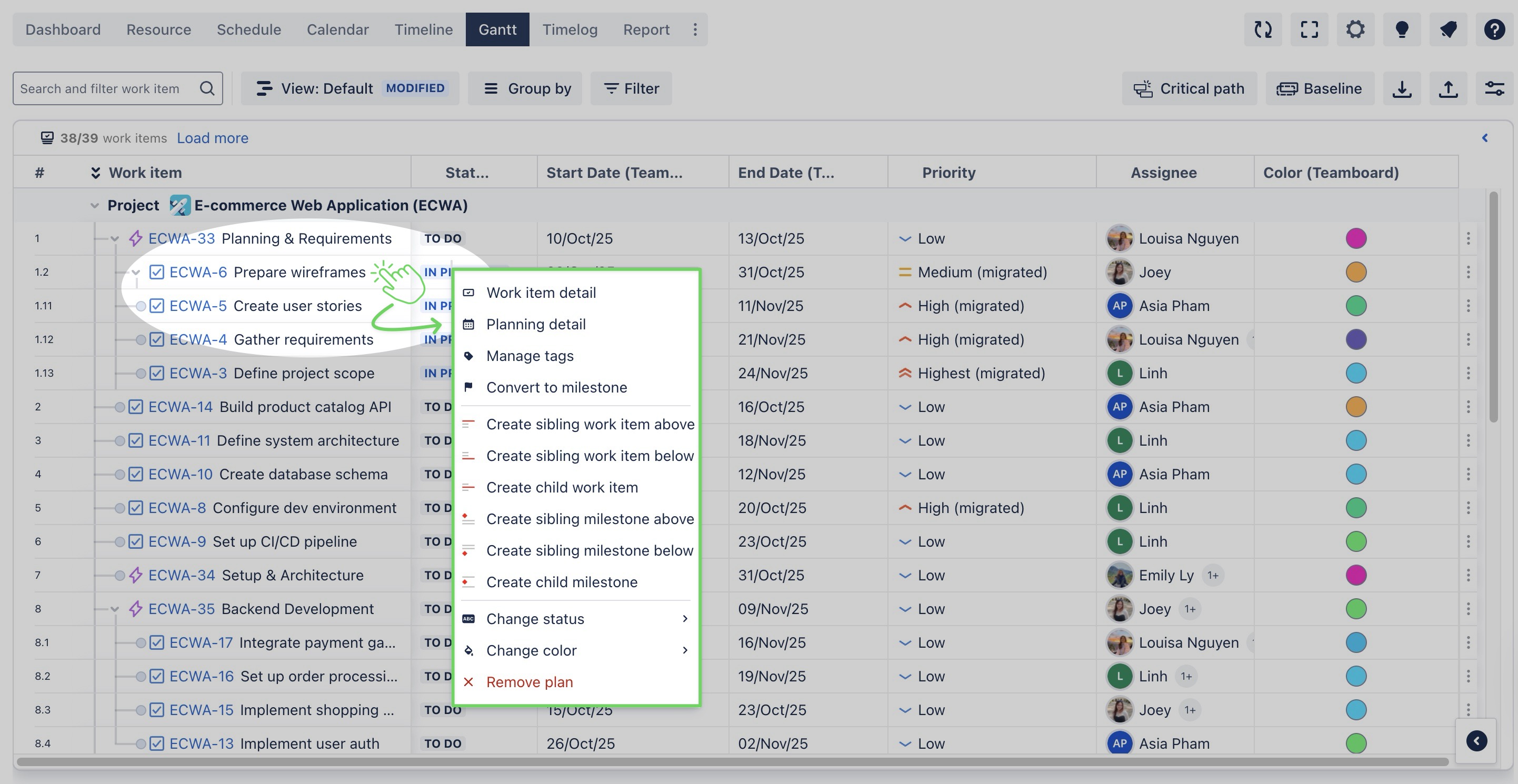1518x784 pixels.
Task: Select Convert to milestone menu entry
Action: [556, 387]
